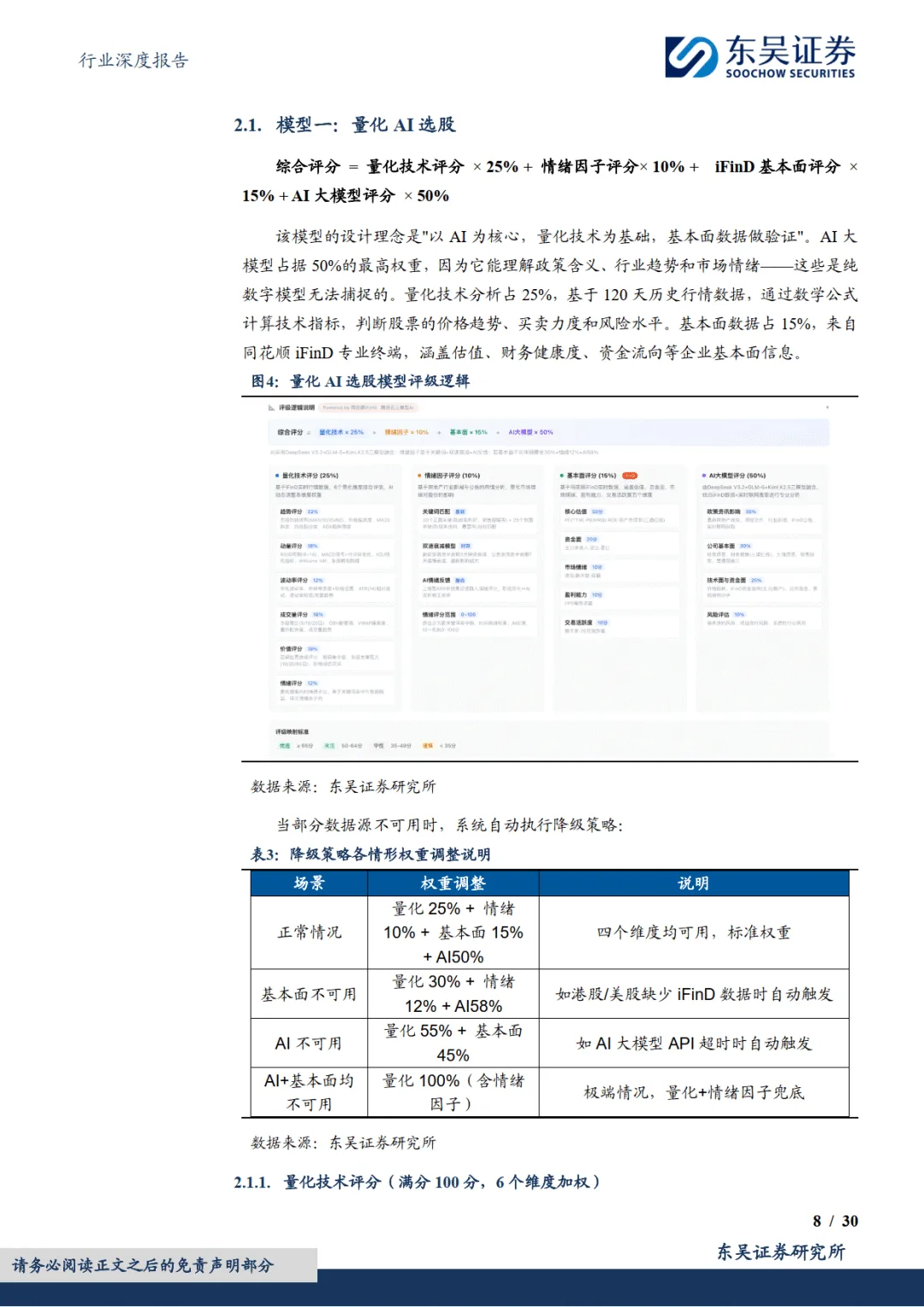Click the 交易活跃度 card
This screenshot has width=924, height=1307.
point(619,627)
